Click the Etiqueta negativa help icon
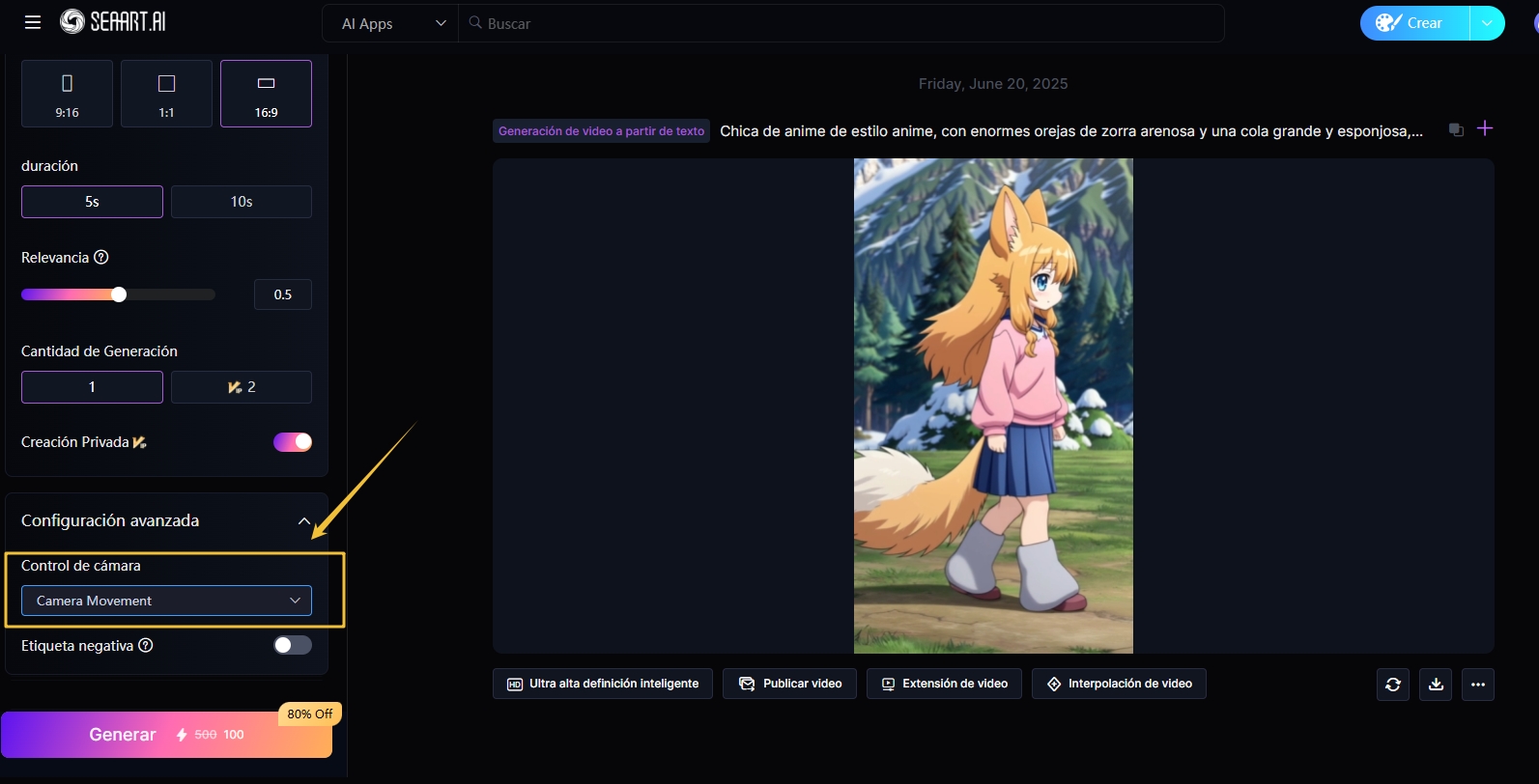The image size is (1539, 784). coord(146,646)
